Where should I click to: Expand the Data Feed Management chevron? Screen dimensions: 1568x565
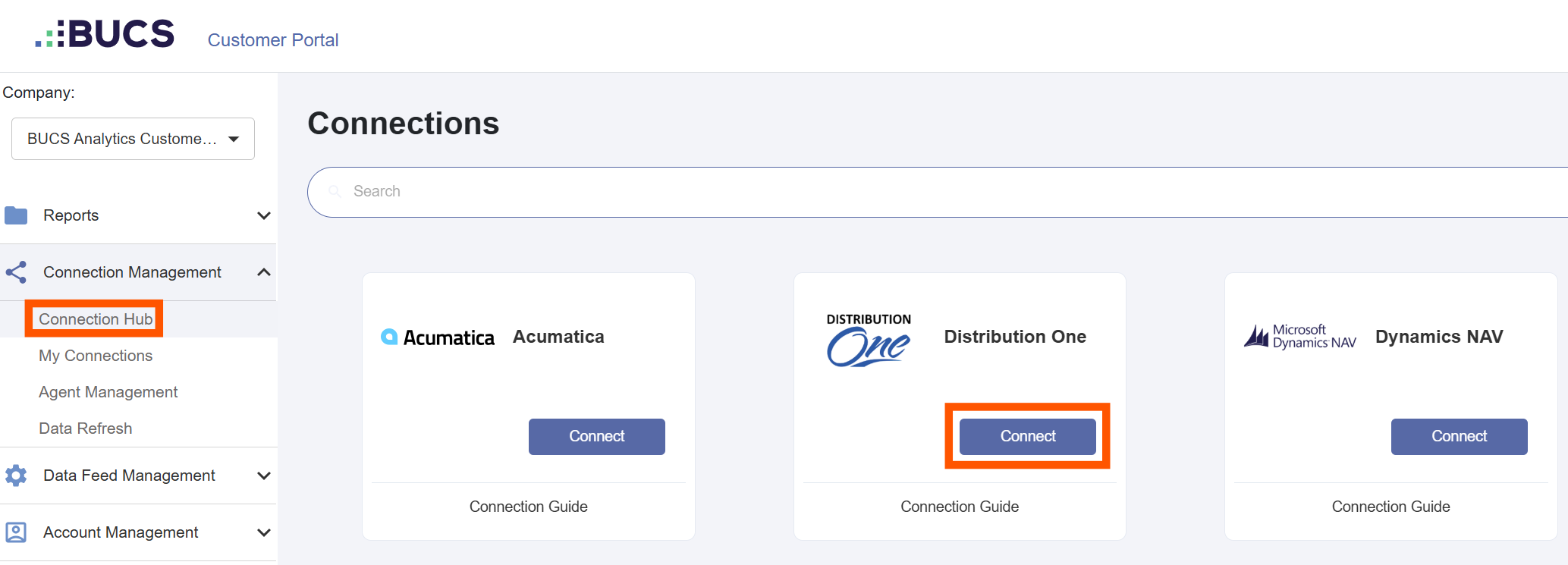(x=264, y=476)
